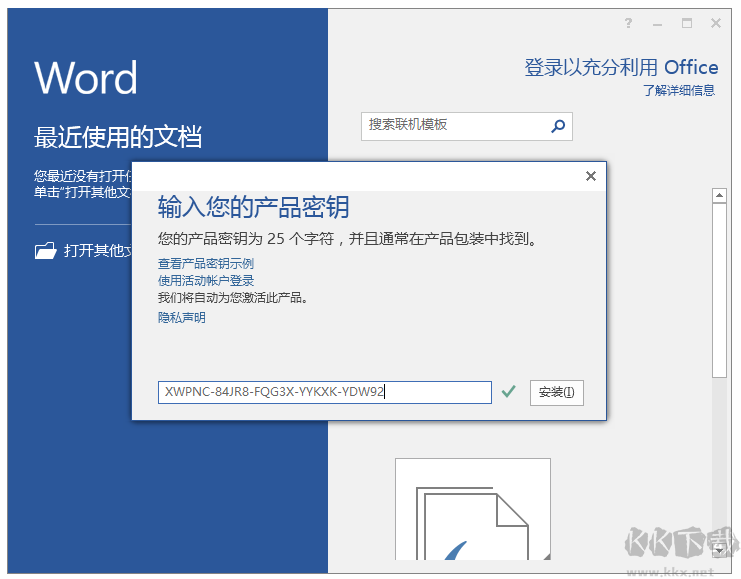This screenshot has width=741, height=579.
Task: Close the product key dialog
Action: (591, 176)
